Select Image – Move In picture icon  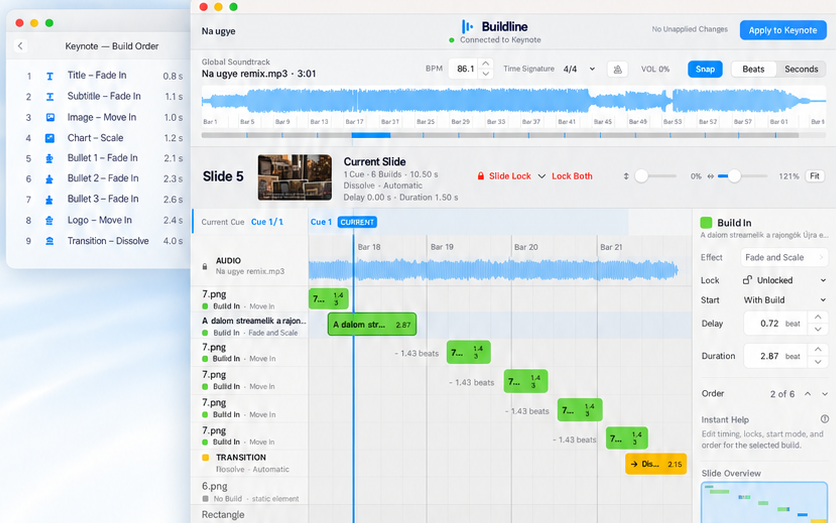pyautogui.click(x=50, y=117)
